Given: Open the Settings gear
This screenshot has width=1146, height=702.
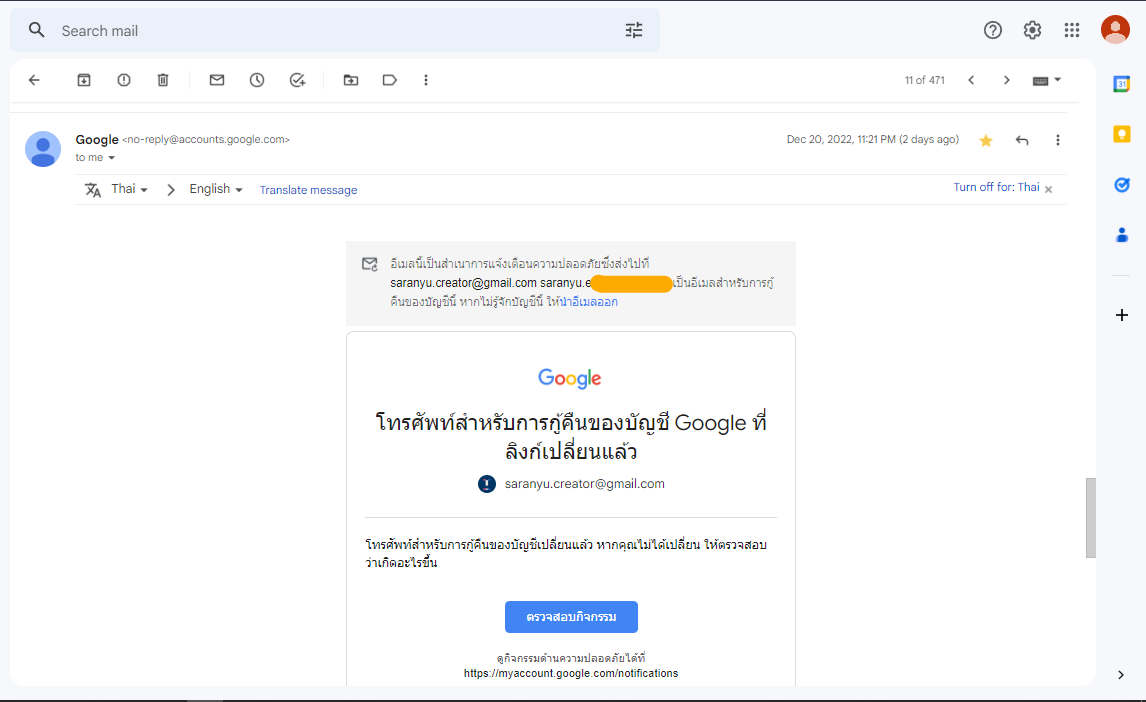Looking at the screenshot, I should [1032, 30].
